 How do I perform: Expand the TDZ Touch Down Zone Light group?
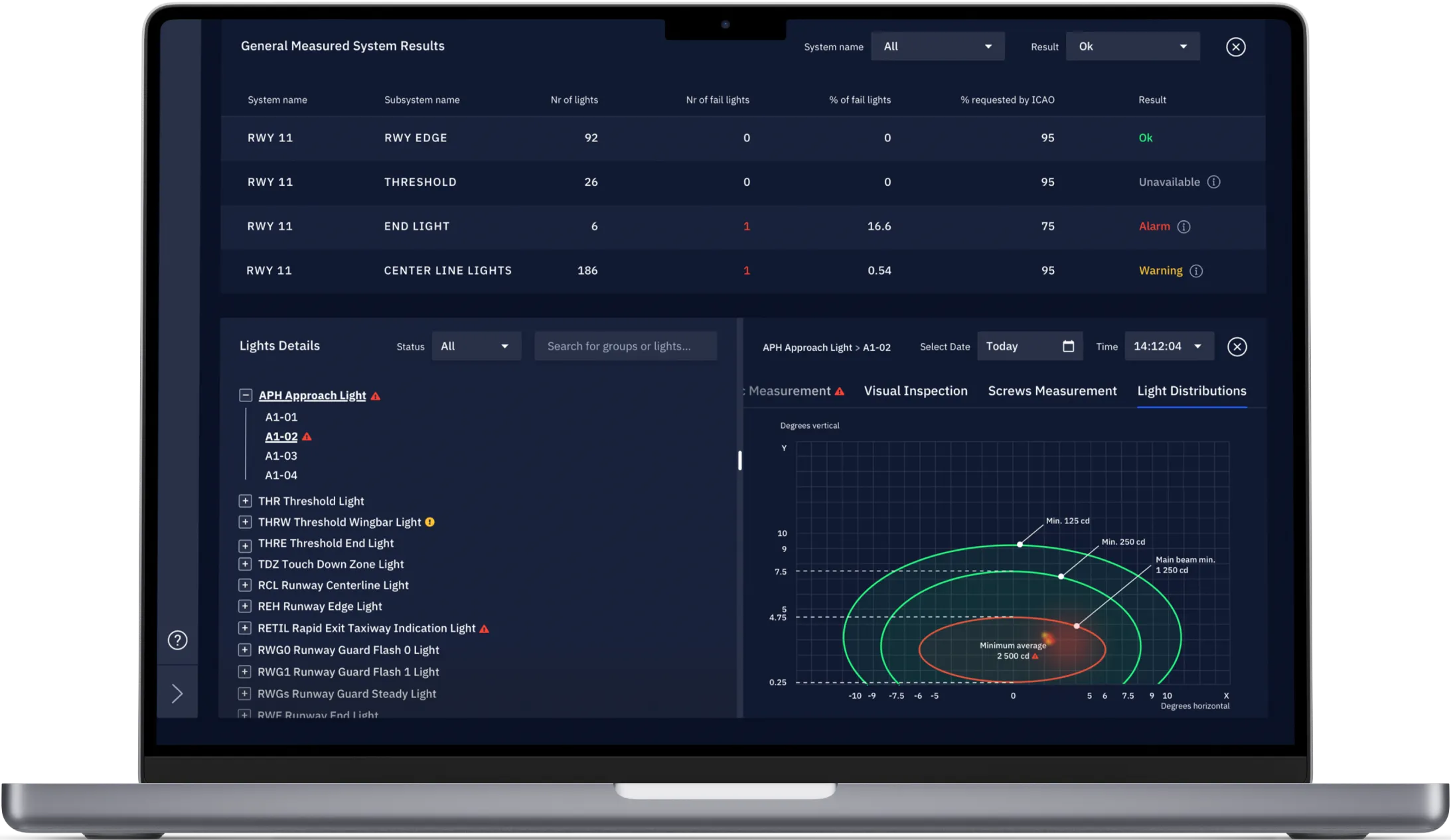coord(245,563)
